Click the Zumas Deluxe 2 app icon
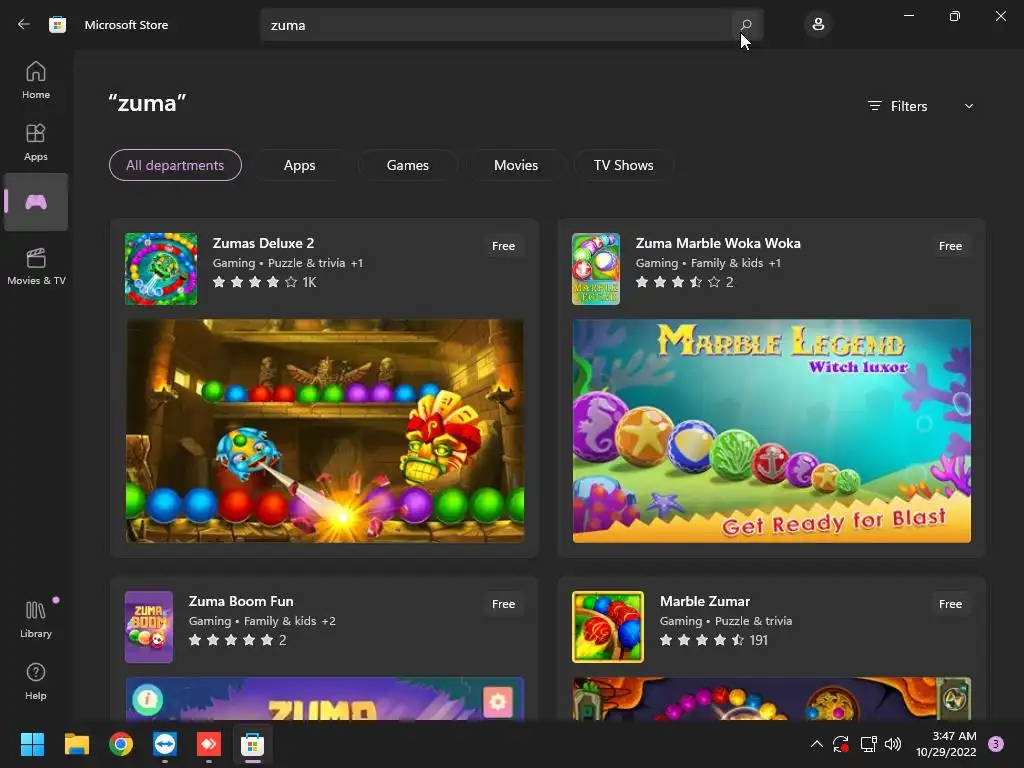Screen dimensions: 1024x768 [x=161, y=268]
